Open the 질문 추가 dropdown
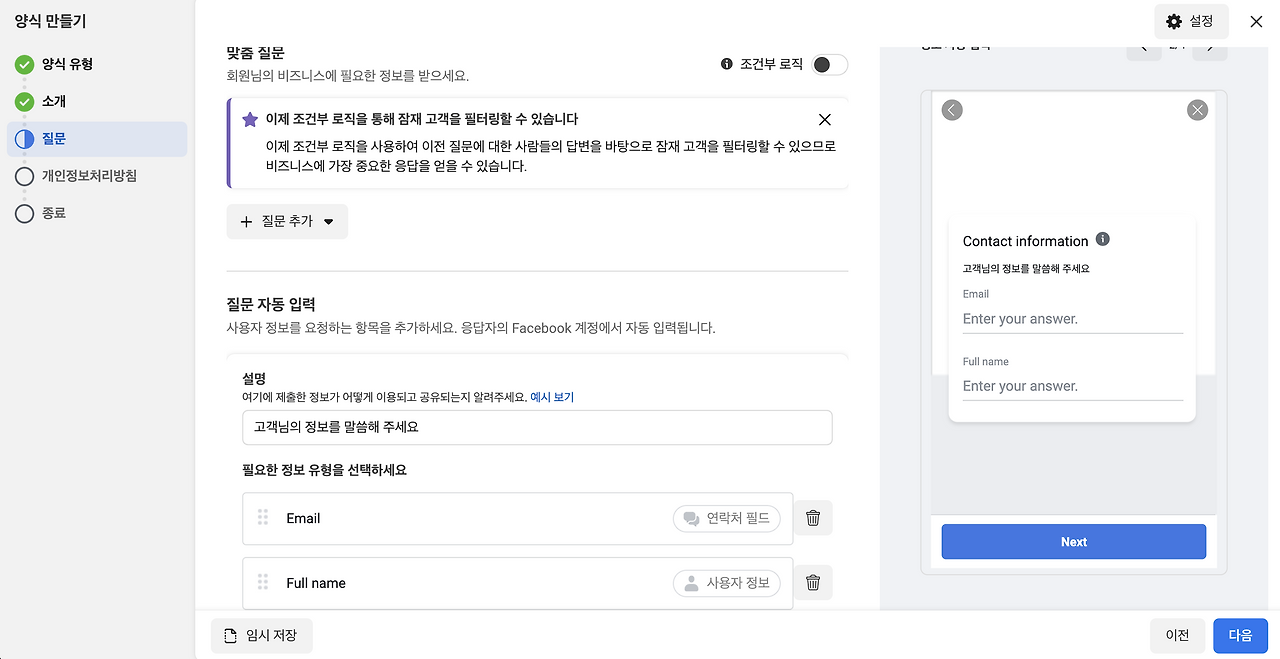This screenshot has height=659, width=1280. (x=287, y=221)
